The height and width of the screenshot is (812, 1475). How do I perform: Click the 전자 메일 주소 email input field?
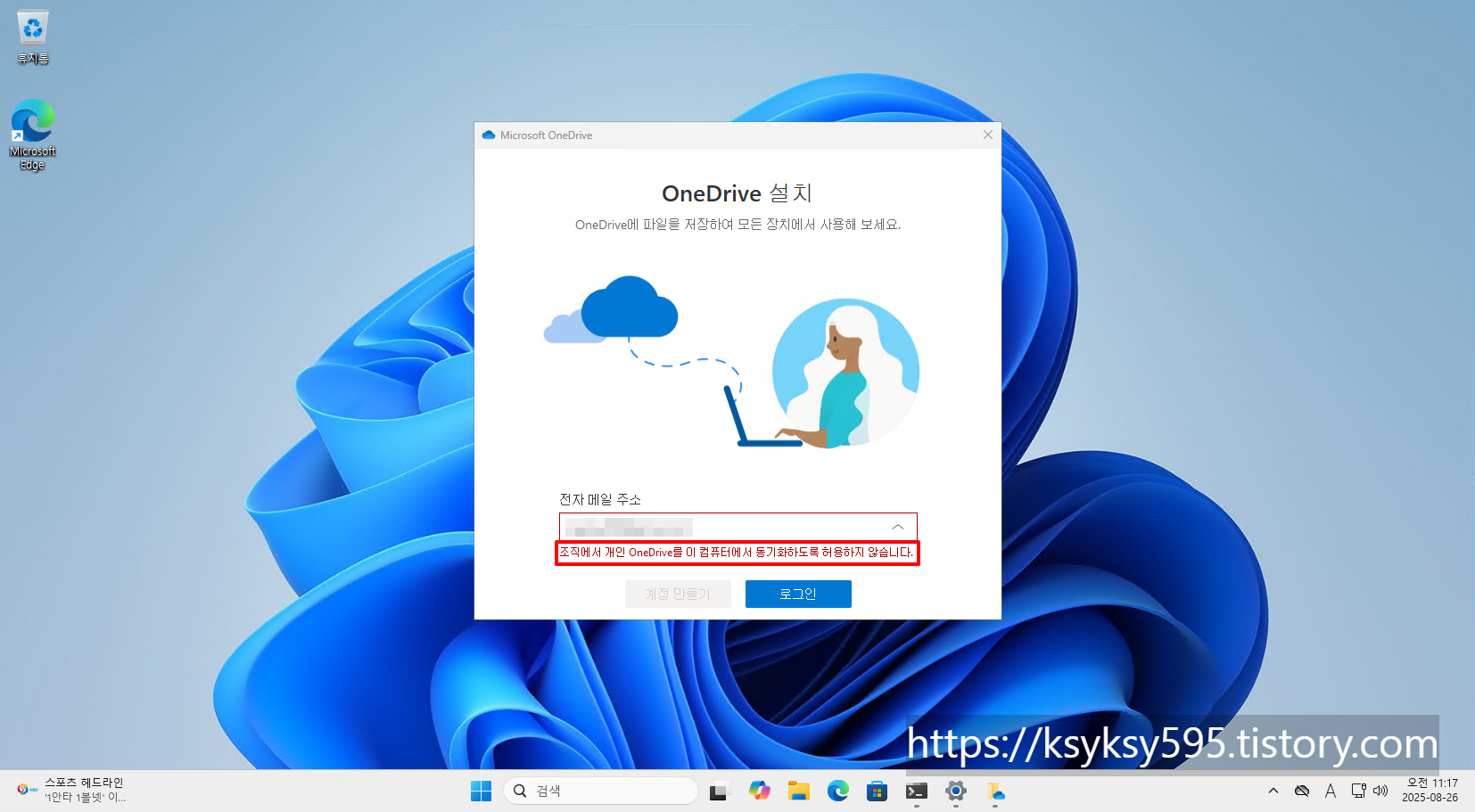point(737,527)
